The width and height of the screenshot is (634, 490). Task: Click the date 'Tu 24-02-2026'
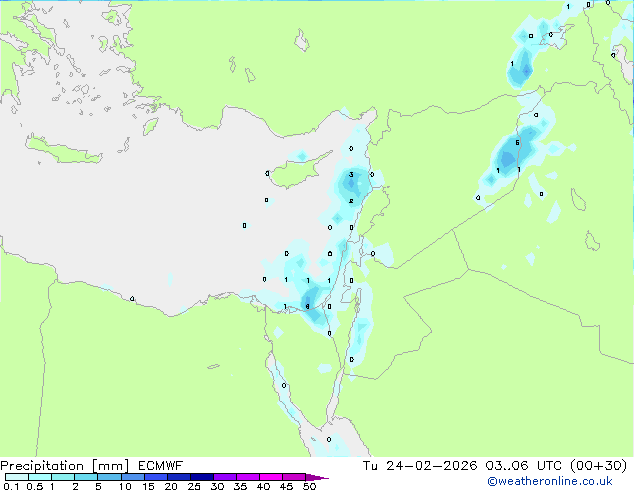click(x=420, y=466)
